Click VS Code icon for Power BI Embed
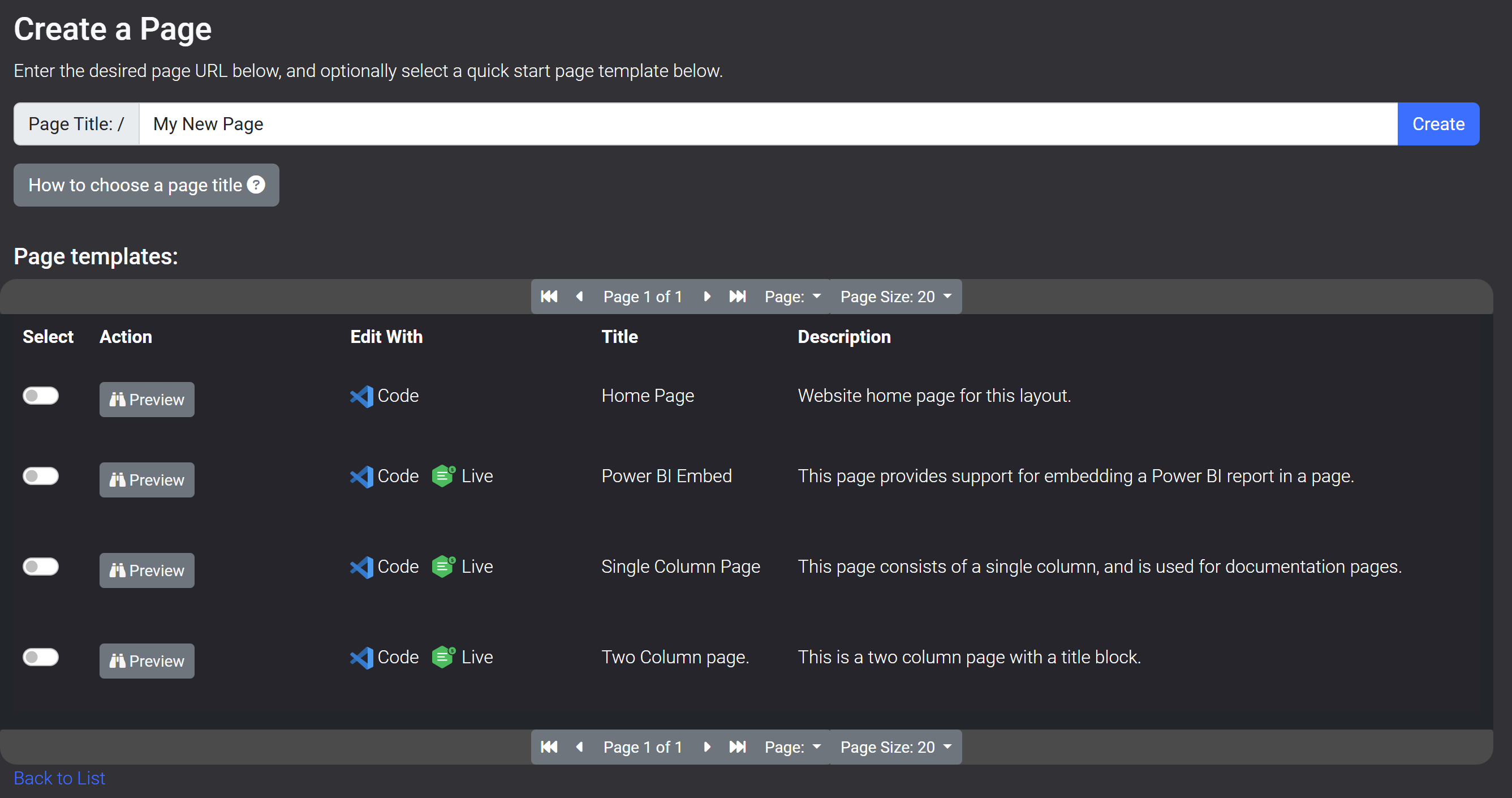Image resolution: width=1512 pixels, height=798 pixels. coord(361,476)
